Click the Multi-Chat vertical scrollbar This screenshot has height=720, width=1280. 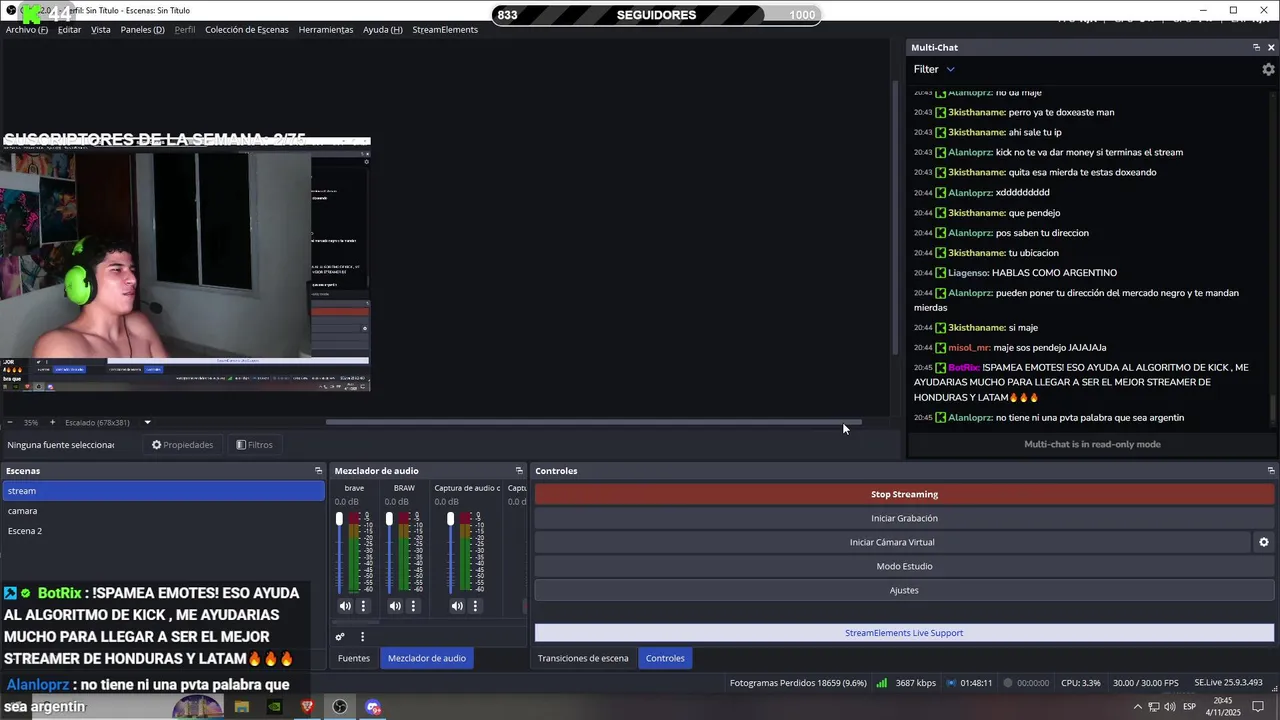(1273, 411)
